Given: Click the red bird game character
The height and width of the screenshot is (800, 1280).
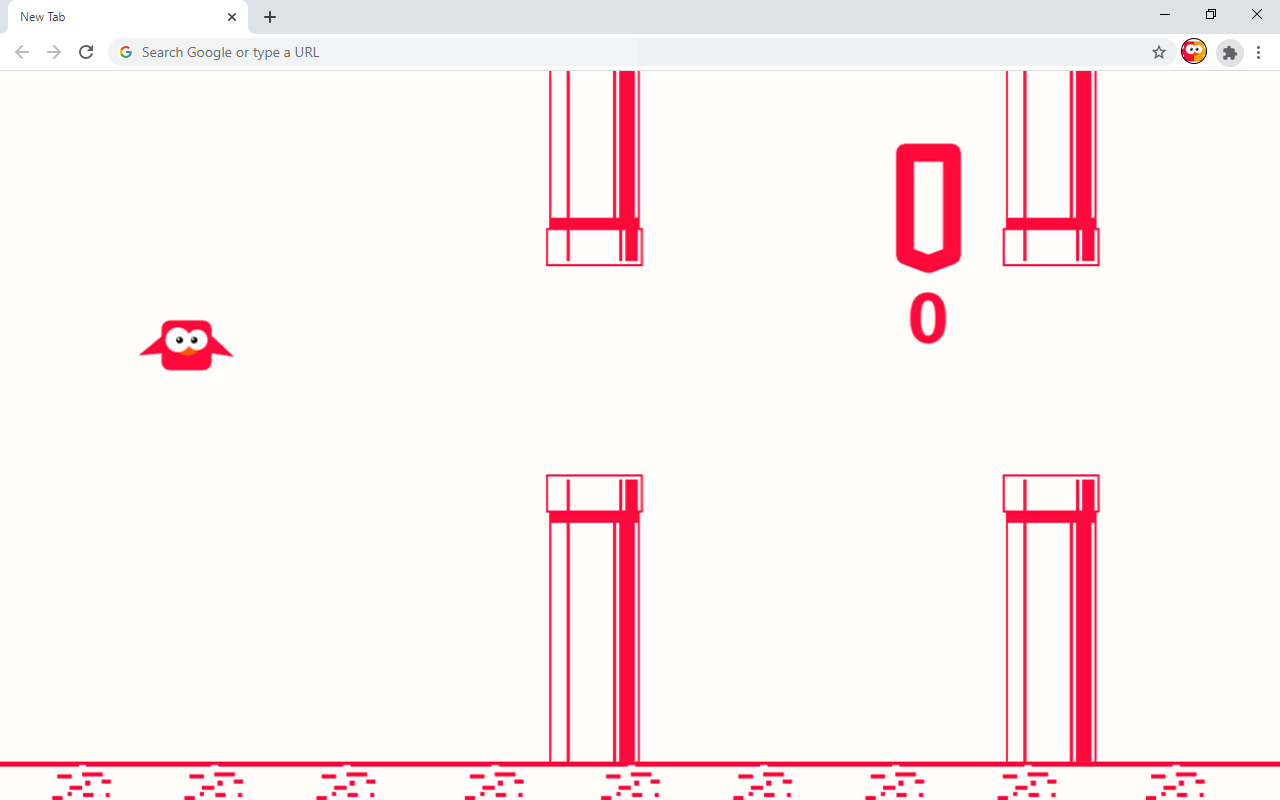Looking at the screenshot, I should [x=186, y=345].
